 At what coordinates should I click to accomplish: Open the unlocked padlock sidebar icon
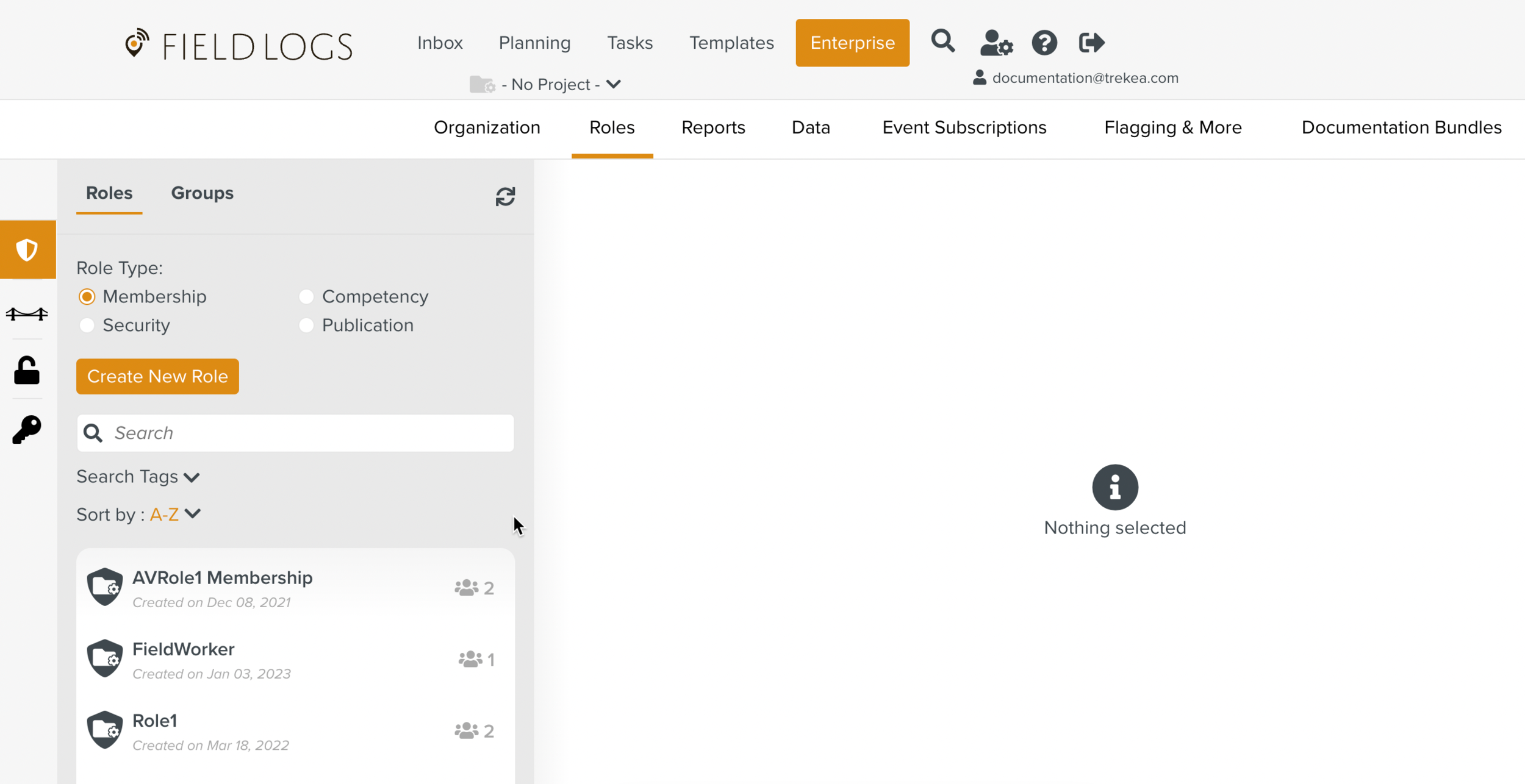pyautogui.click(x=27, y=371)
